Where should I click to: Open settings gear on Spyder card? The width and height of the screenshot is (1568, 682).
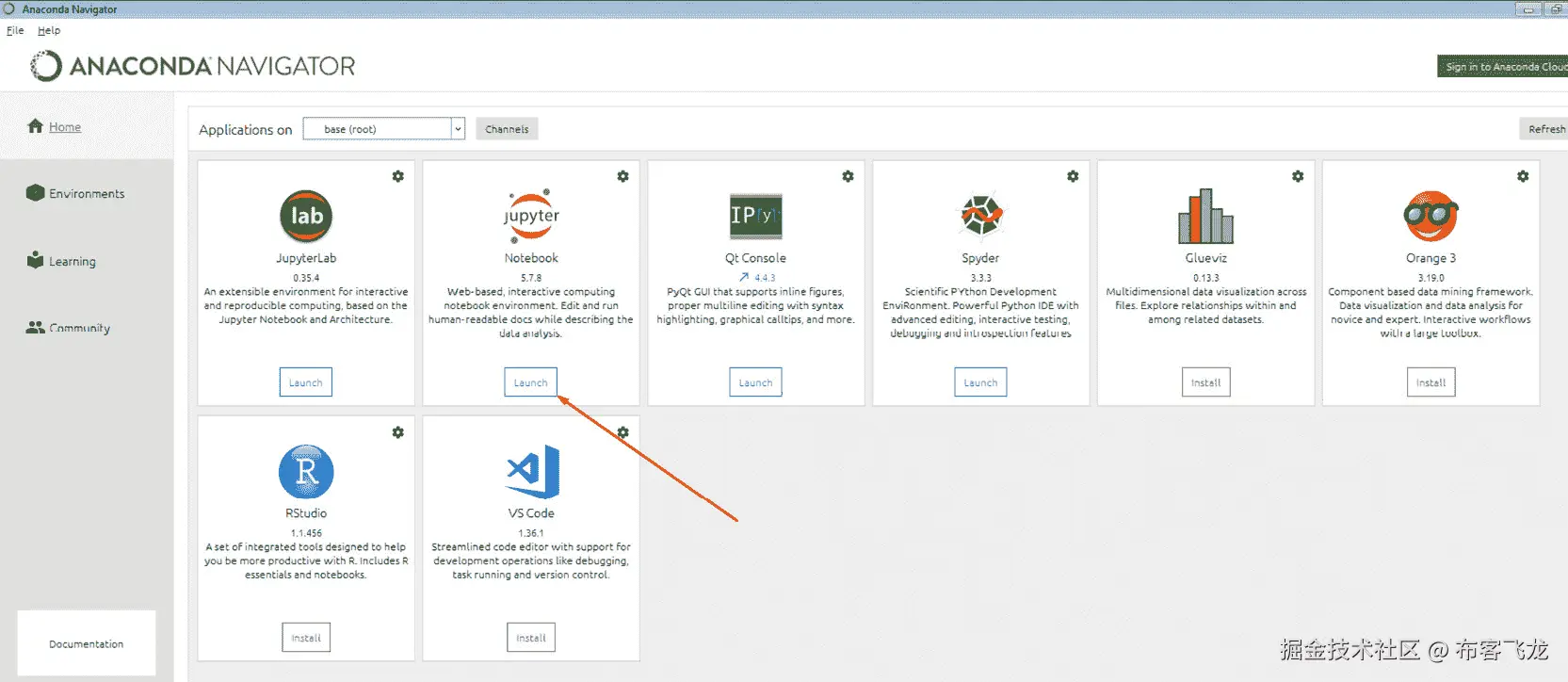[1073, 176]
